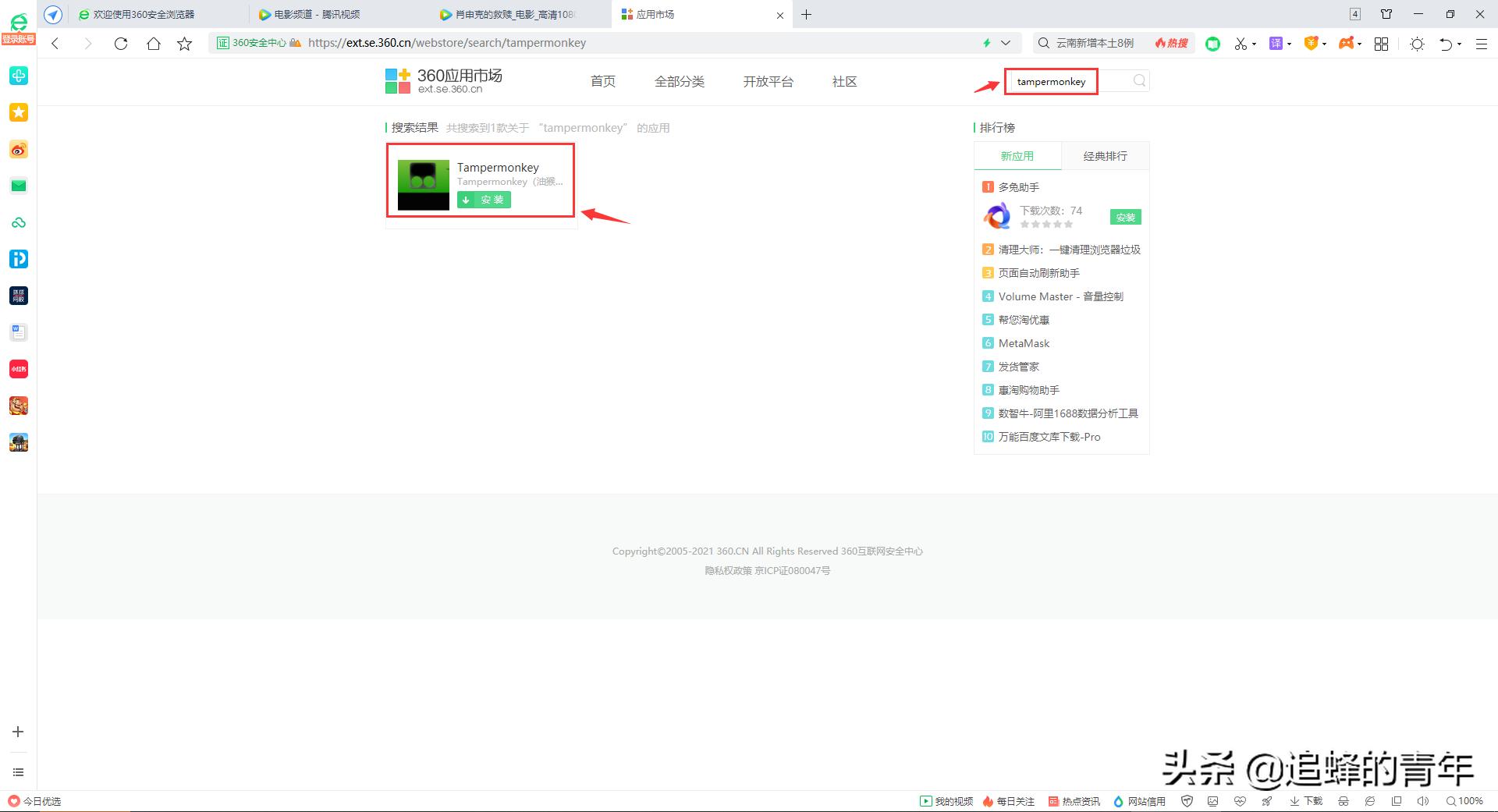This screenshot has width=1498, height=812.
Task: Click the browser address bar URL
Action: (447, 43)
